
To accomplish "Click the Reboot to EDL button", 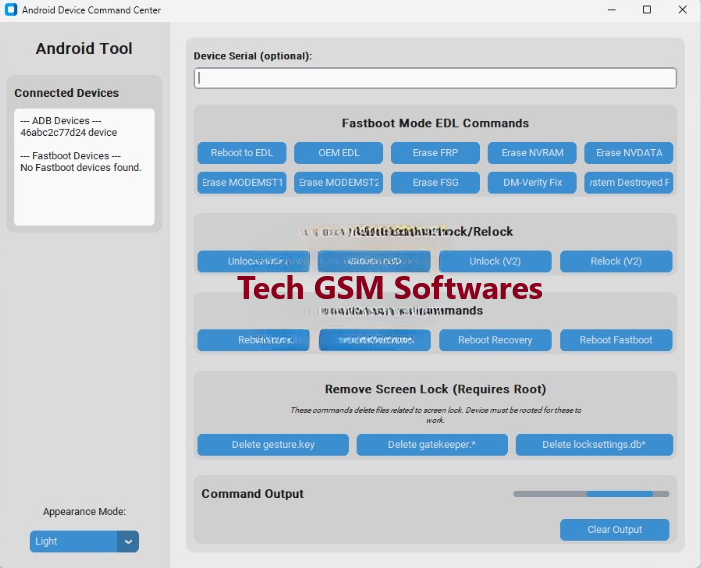I will point(241,153).
